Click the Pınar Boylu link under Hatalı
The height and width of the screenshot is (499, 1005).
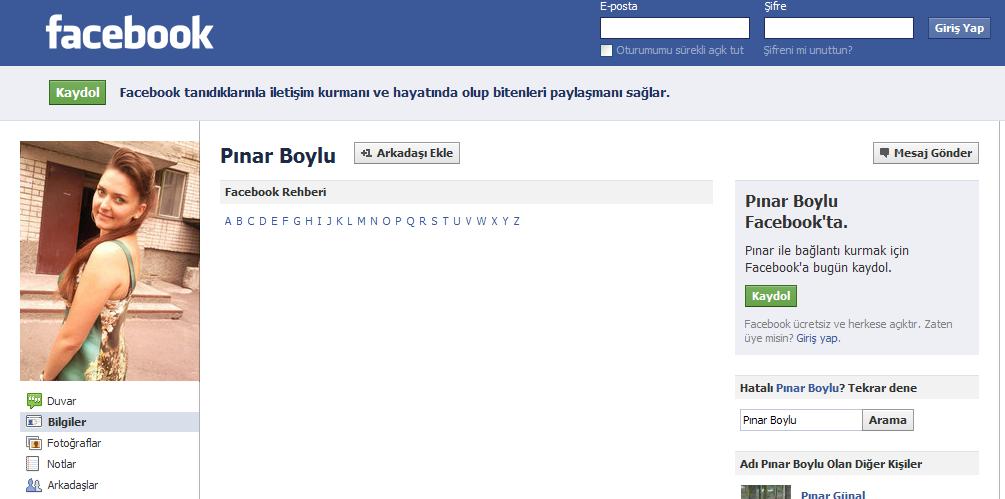807,388
